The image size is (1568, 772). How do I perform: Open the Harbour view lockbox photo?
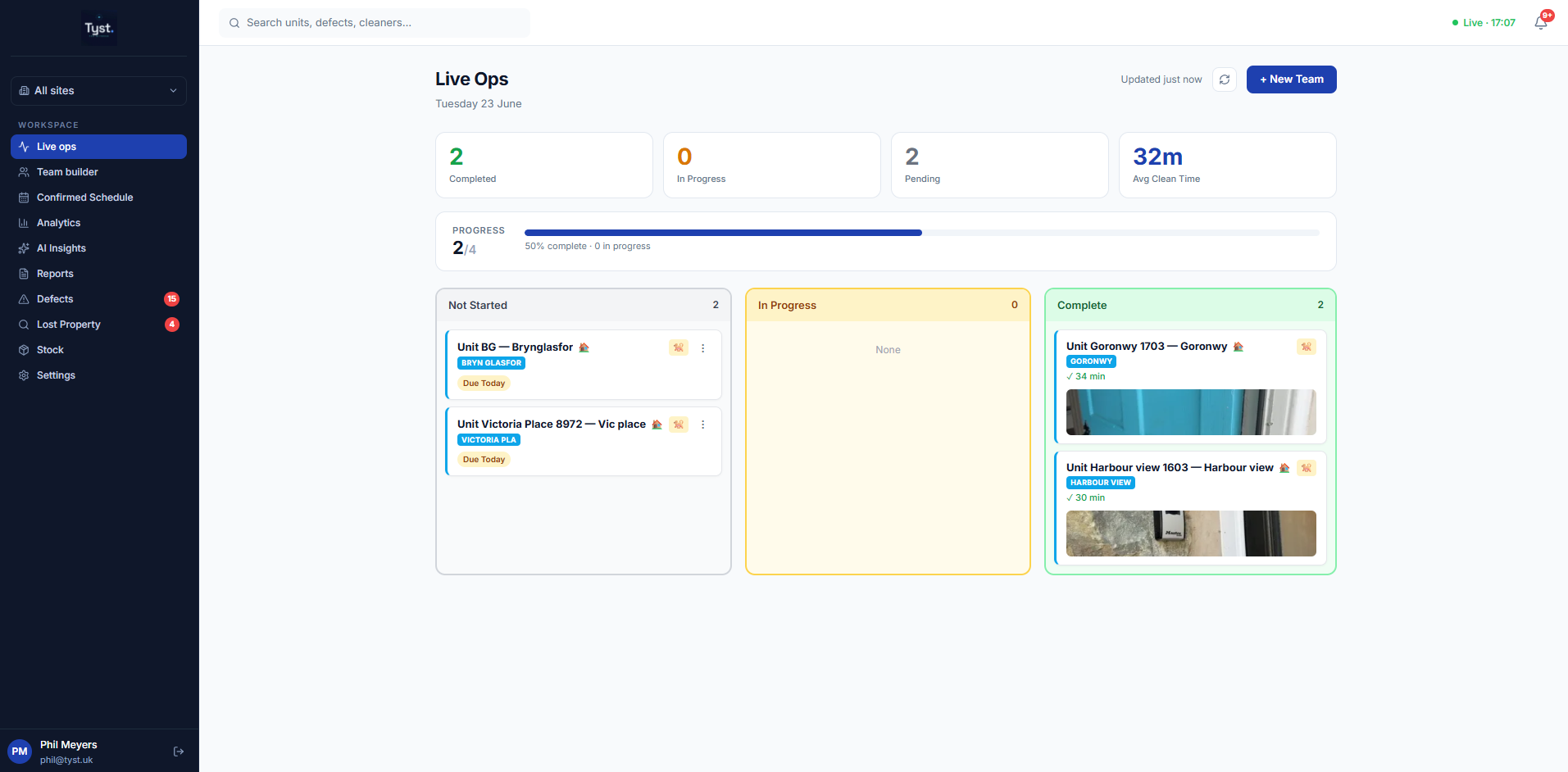click(x=1191, y=534)
